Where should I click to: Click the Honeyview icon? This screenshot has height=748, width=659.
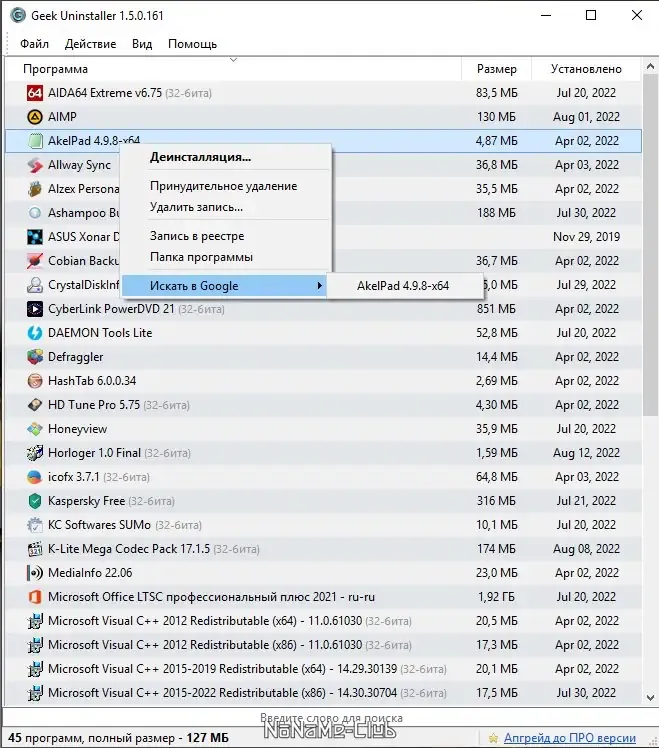[x=35, y=428]
